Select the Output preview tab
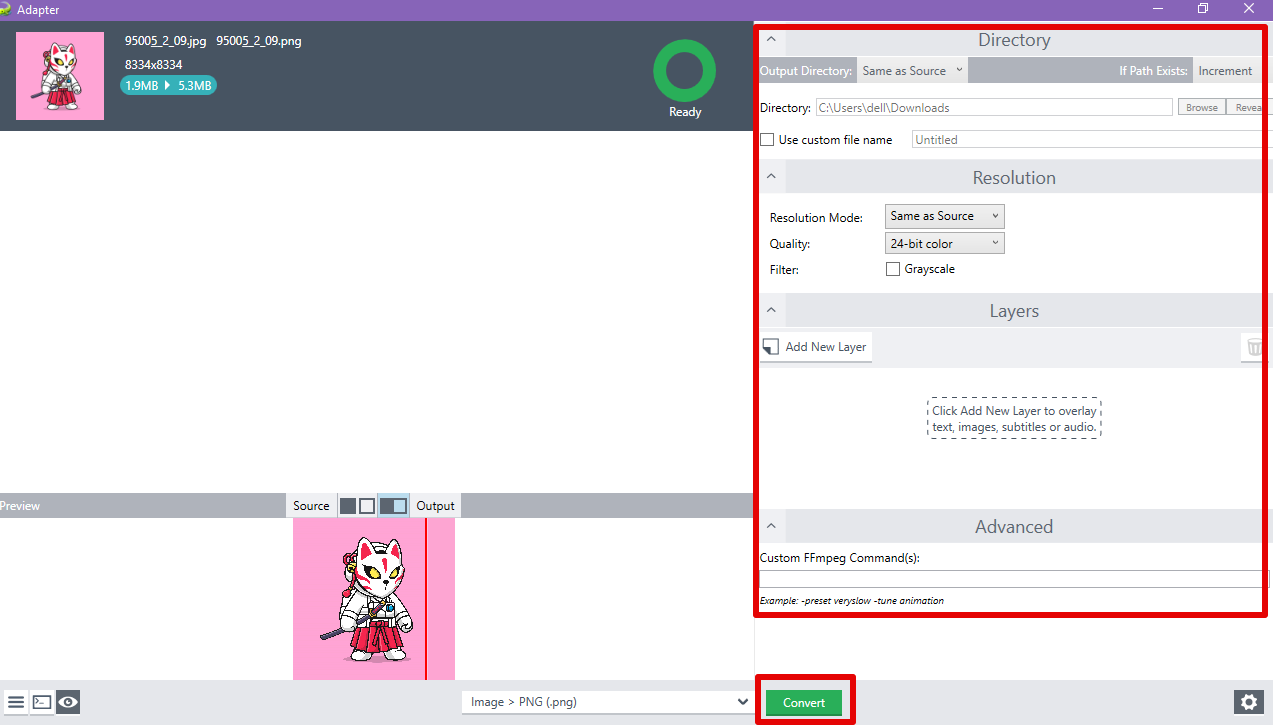1273x727 pixels. pyautogui.click(x=435, y=506)
